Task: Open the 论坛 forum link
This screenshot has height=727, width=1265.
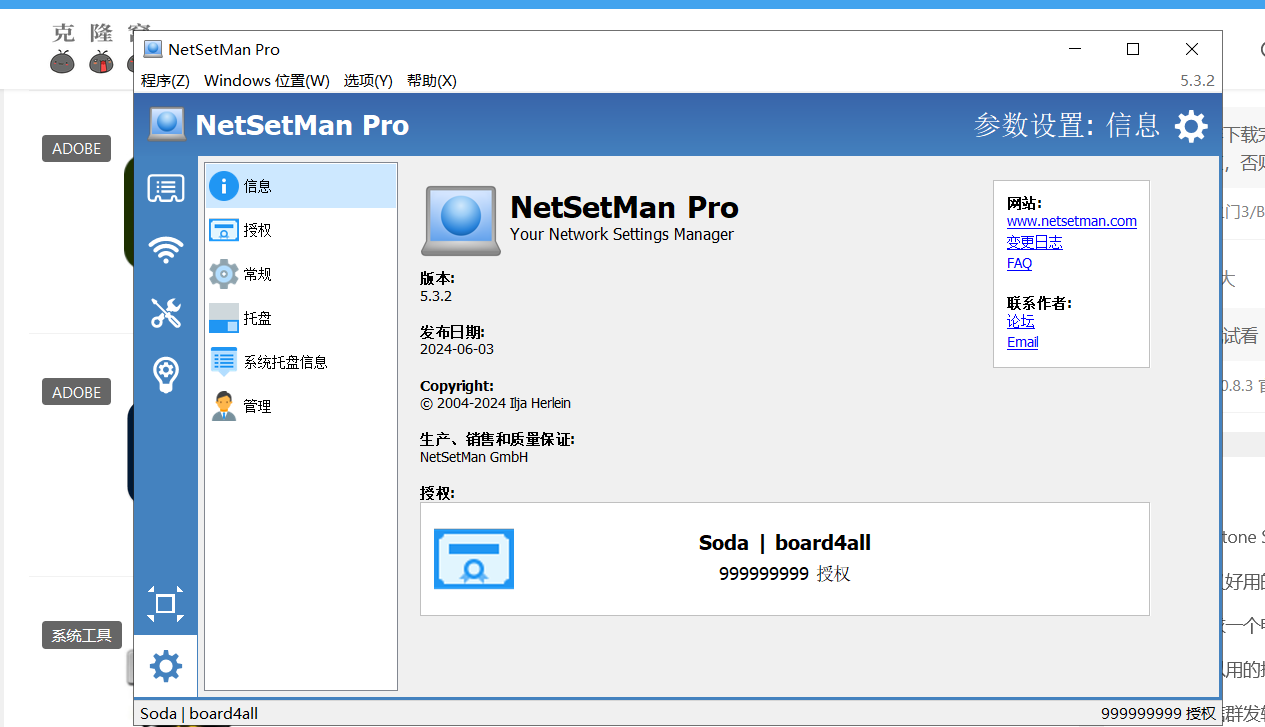Action: 1021,321
